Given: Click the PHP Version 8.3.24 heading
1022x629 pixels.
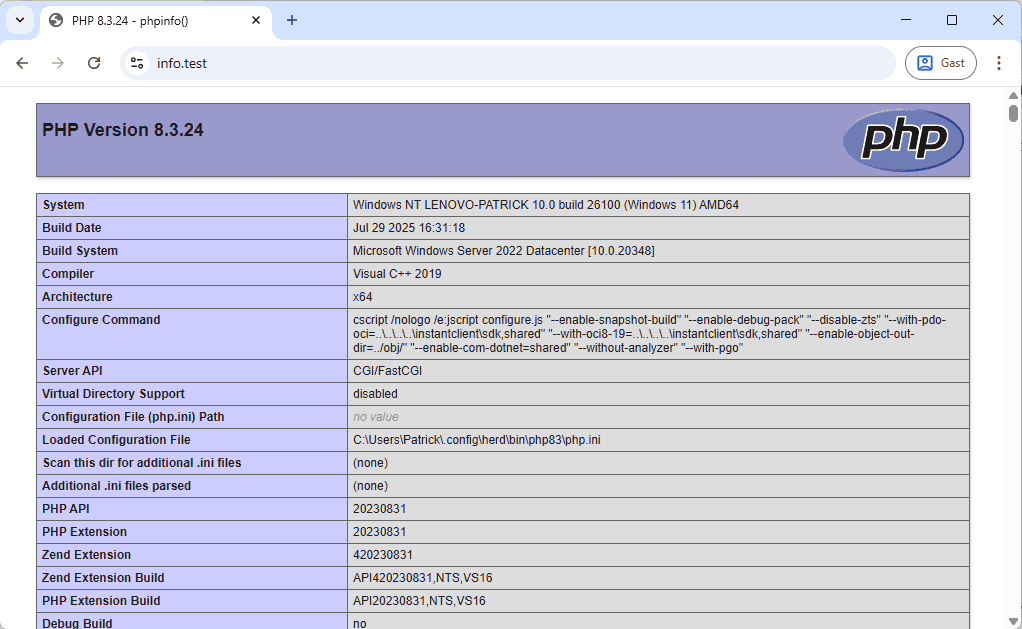Looking at the screenshot, I should click(x=123, y=130).
